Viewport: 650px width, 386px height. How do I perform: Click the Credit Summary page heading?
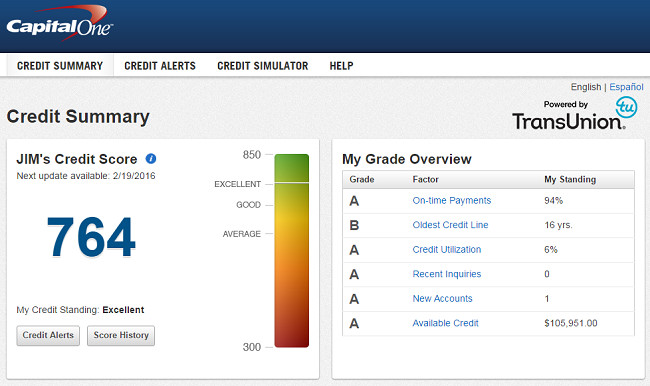pyautogui.click(x=78, y=117)
